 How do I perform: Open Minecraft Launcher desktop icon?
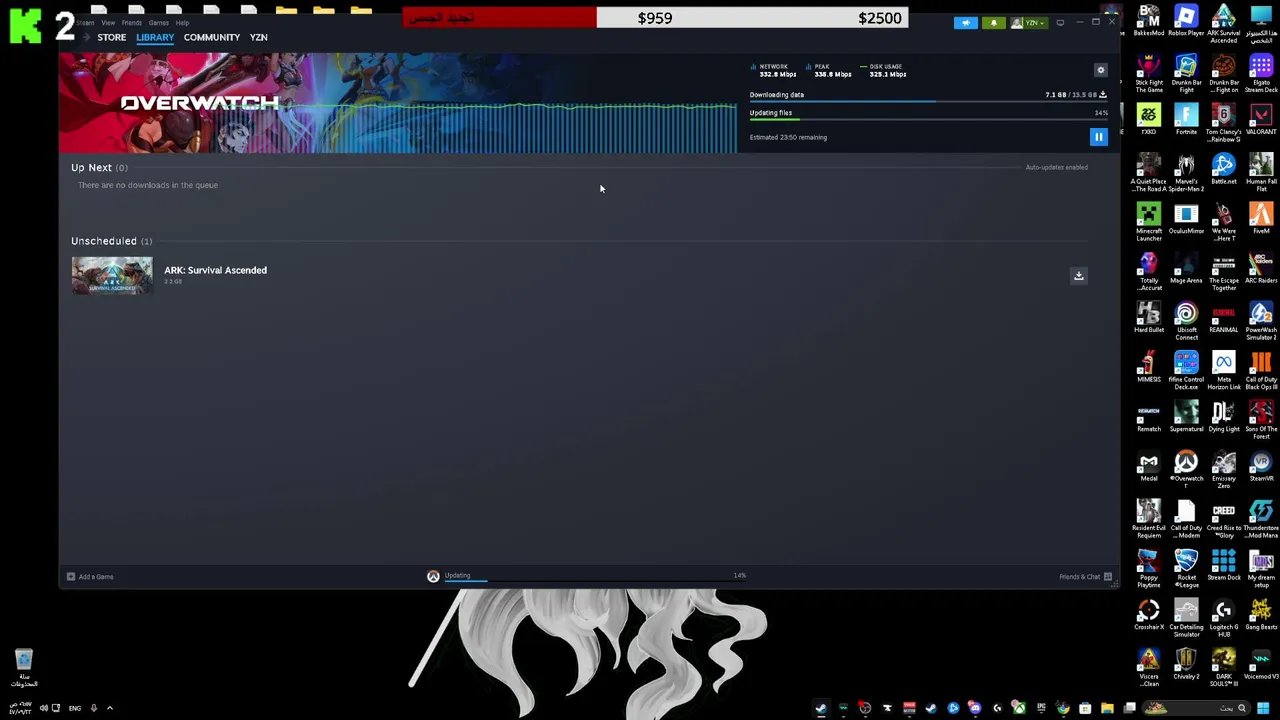(x=1149, y=221)
